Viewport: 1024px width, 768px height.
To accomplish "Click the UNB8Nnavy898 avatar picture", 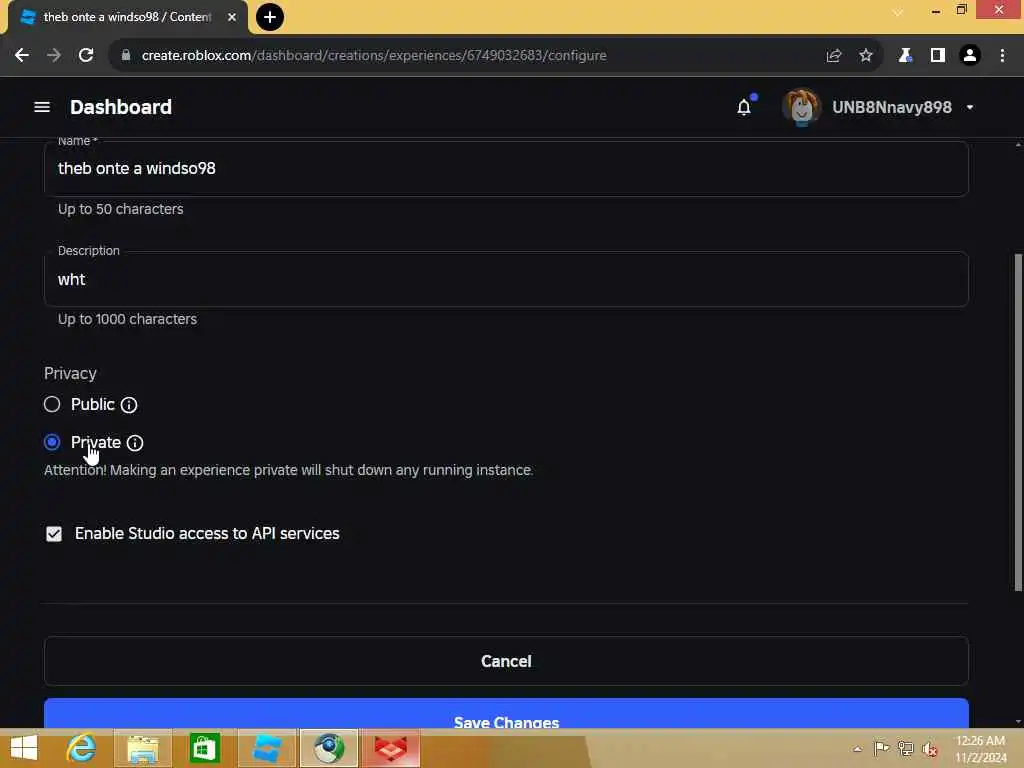I will point(802,107).
